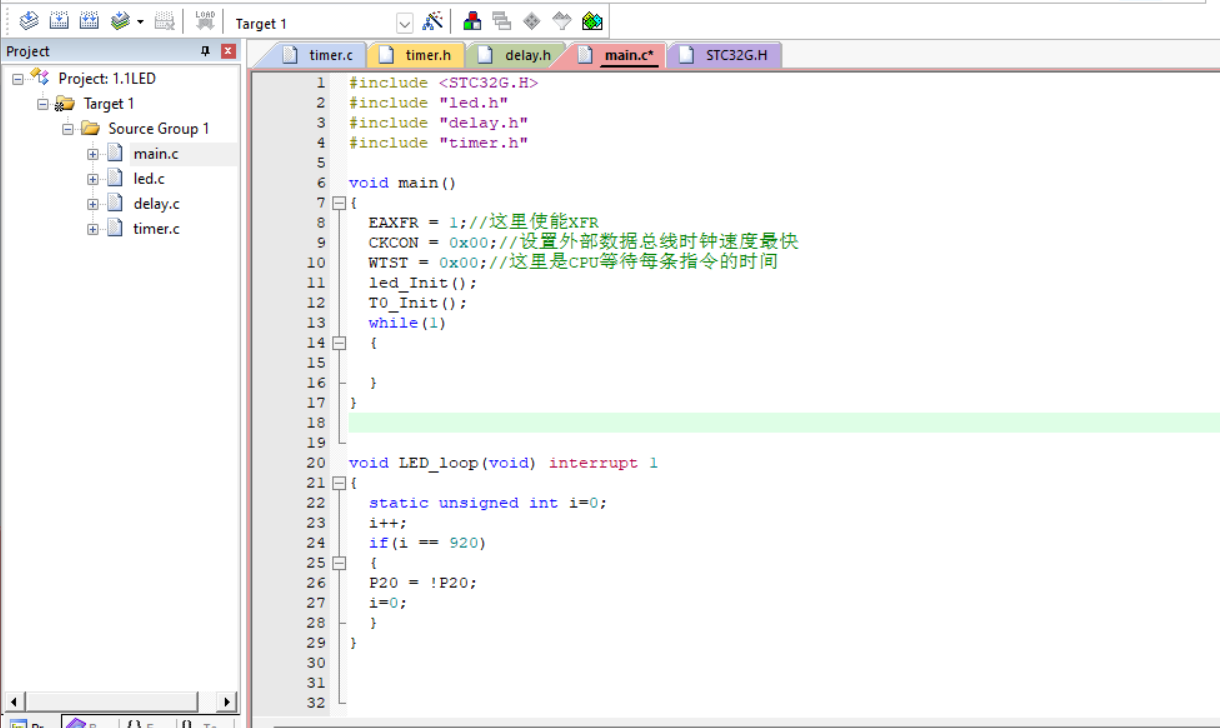The width and height of the screenshot is (1220, 728).
Task: Click the LOAD download-to-flash icon
Action: (x=205, y=21)
